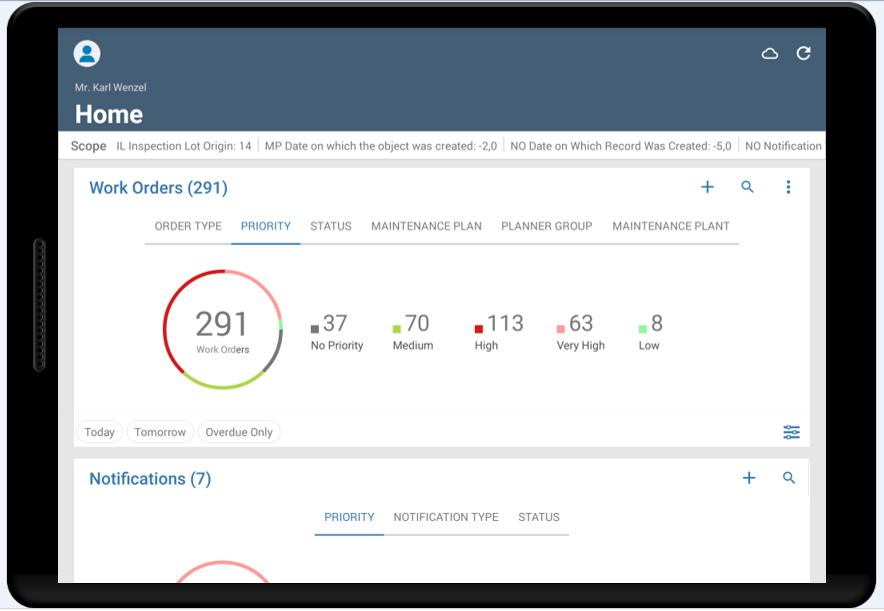Open Work Orders overflow menu
The image size is (884, 611).
point(788,187)
